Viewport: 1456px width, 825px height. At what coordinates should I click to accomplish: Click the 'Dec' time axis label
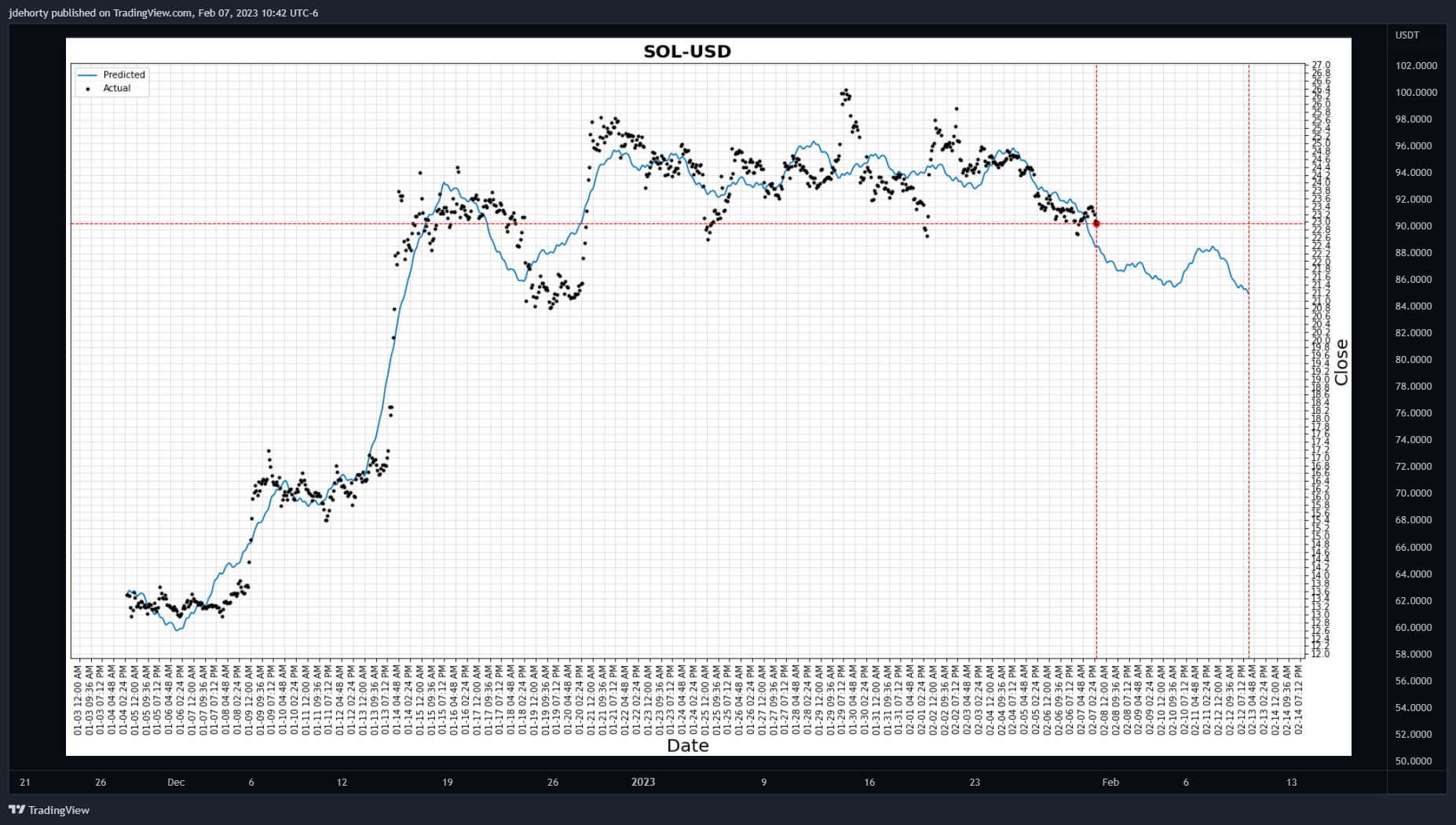pyautogui.click(x=176, y=782)
